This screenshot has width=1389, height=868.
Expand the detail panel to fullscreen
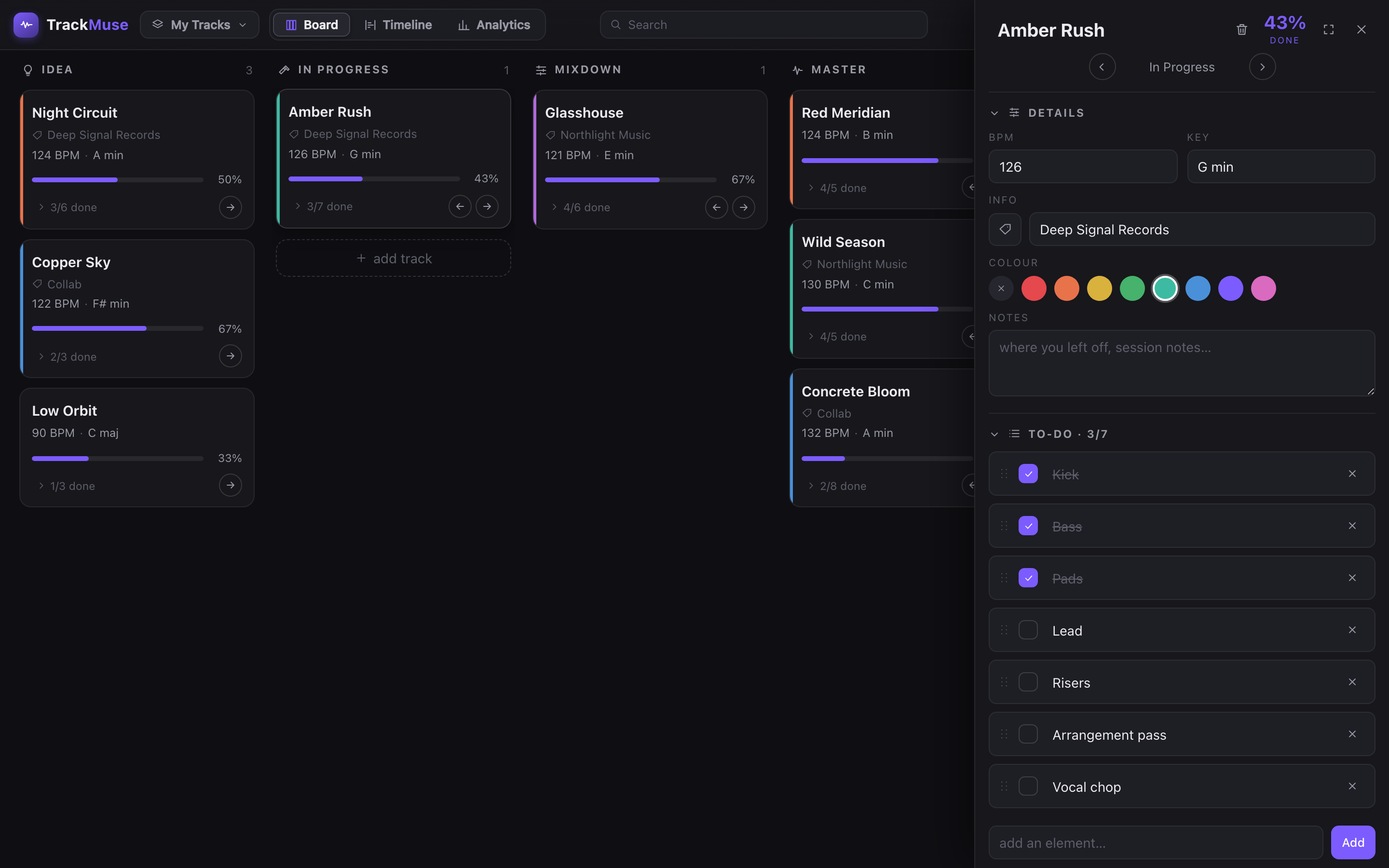click(1328, 29)
